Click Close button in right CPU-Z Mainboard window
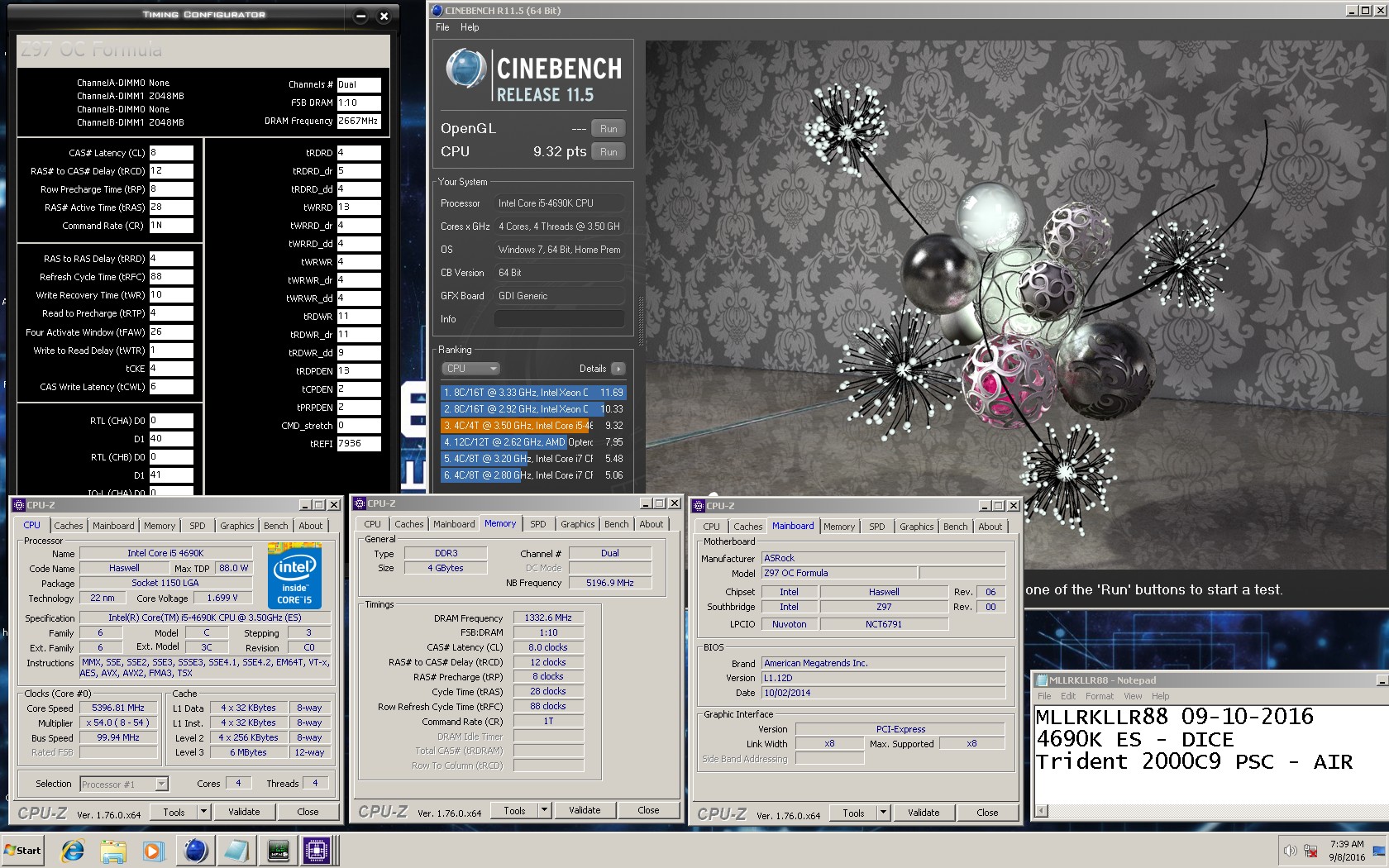The image size is (1389, 868). tap(987, 813)
